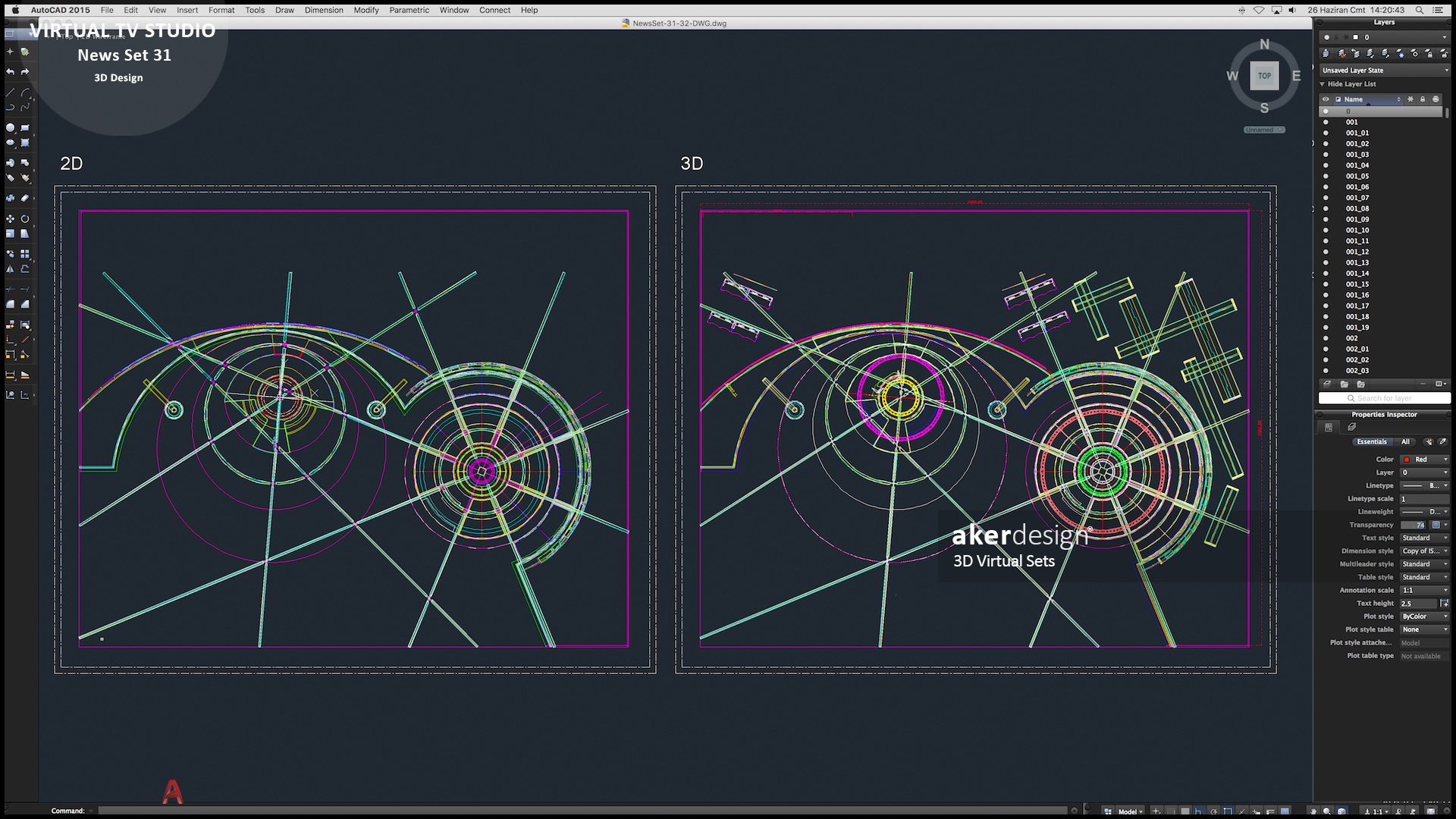Toggle visibility of layer 001_12

pos(1326,252)
